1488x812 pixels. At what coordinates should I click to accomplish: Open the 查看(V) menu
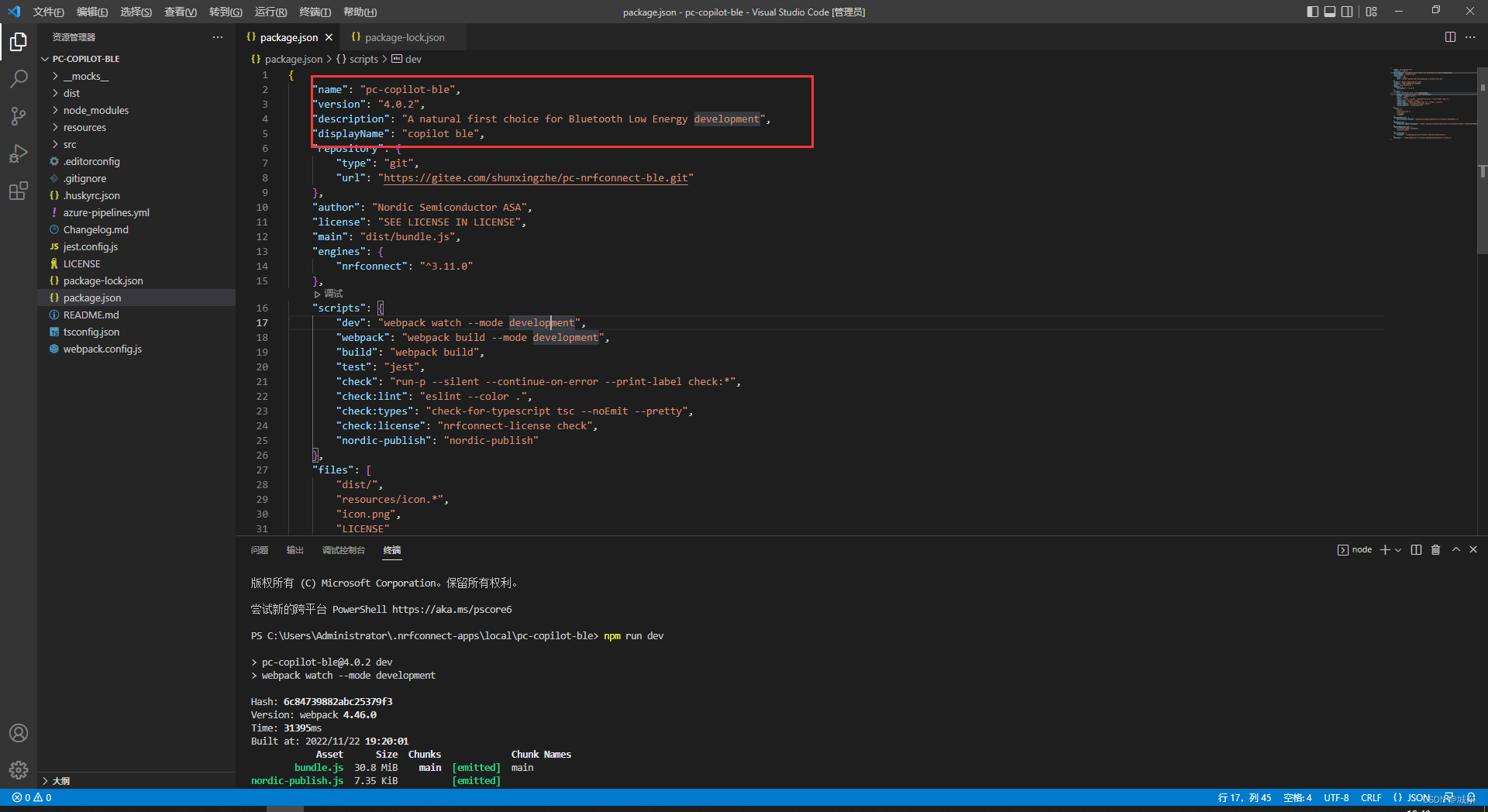181,12
